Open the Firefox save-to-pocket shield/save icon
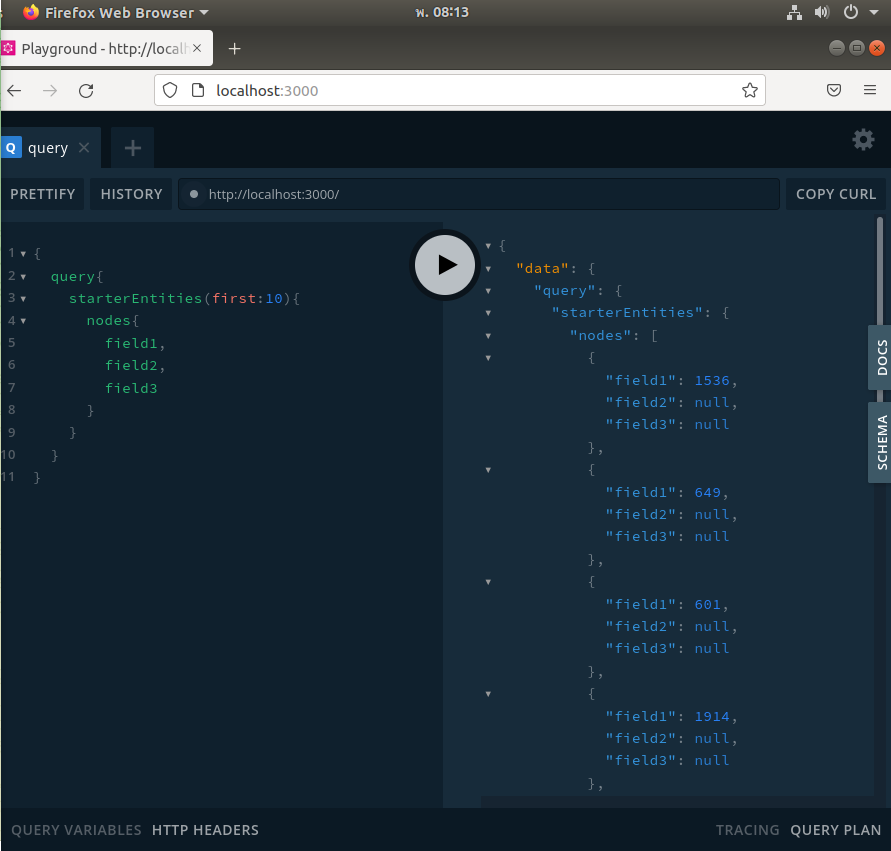Screen dimensions: 891x851 click(833, 89)
